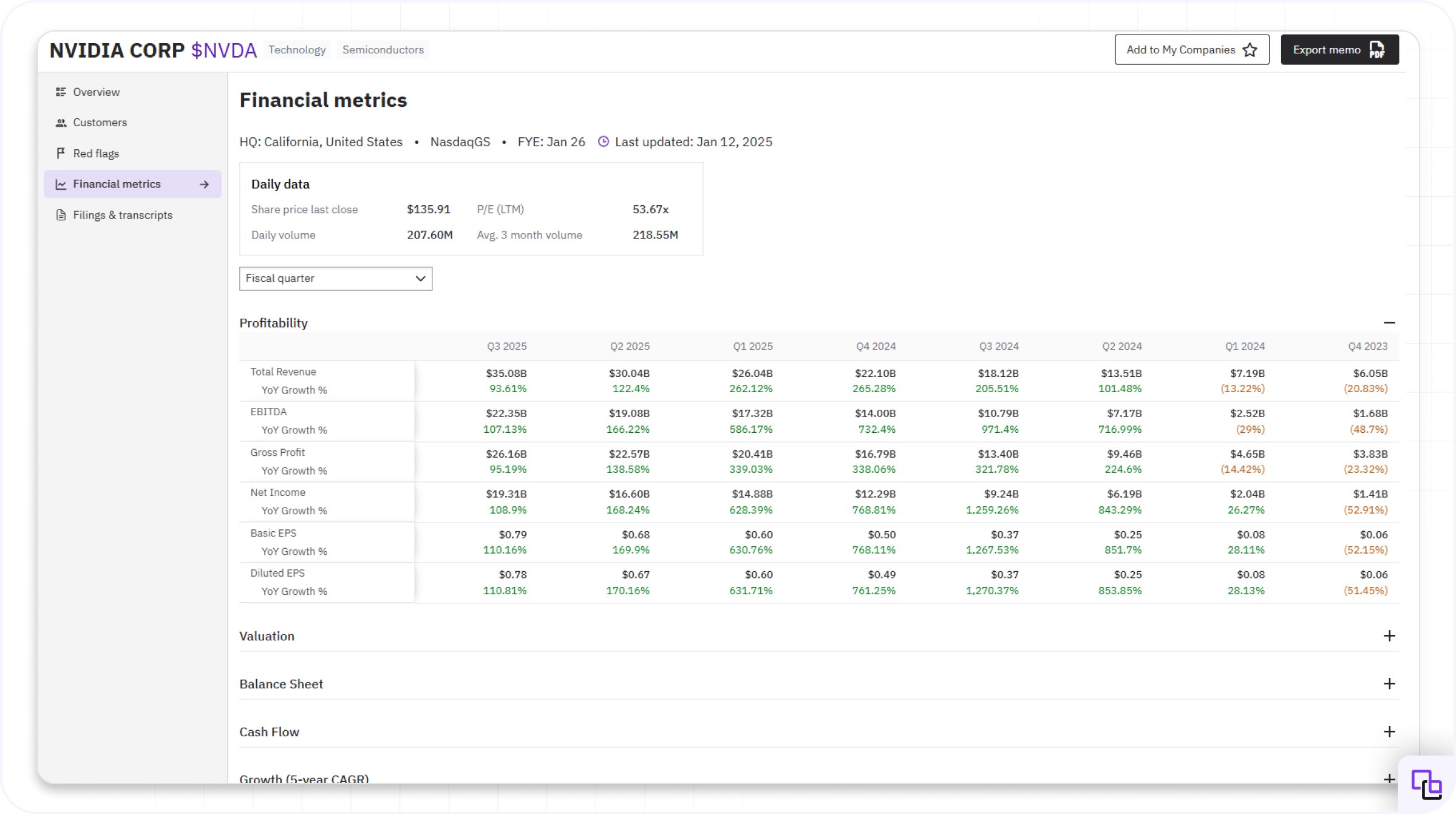Click the Q3 2024 column header
The image size is (1456, 814).
pyautogui.click(x=999, y=346)
